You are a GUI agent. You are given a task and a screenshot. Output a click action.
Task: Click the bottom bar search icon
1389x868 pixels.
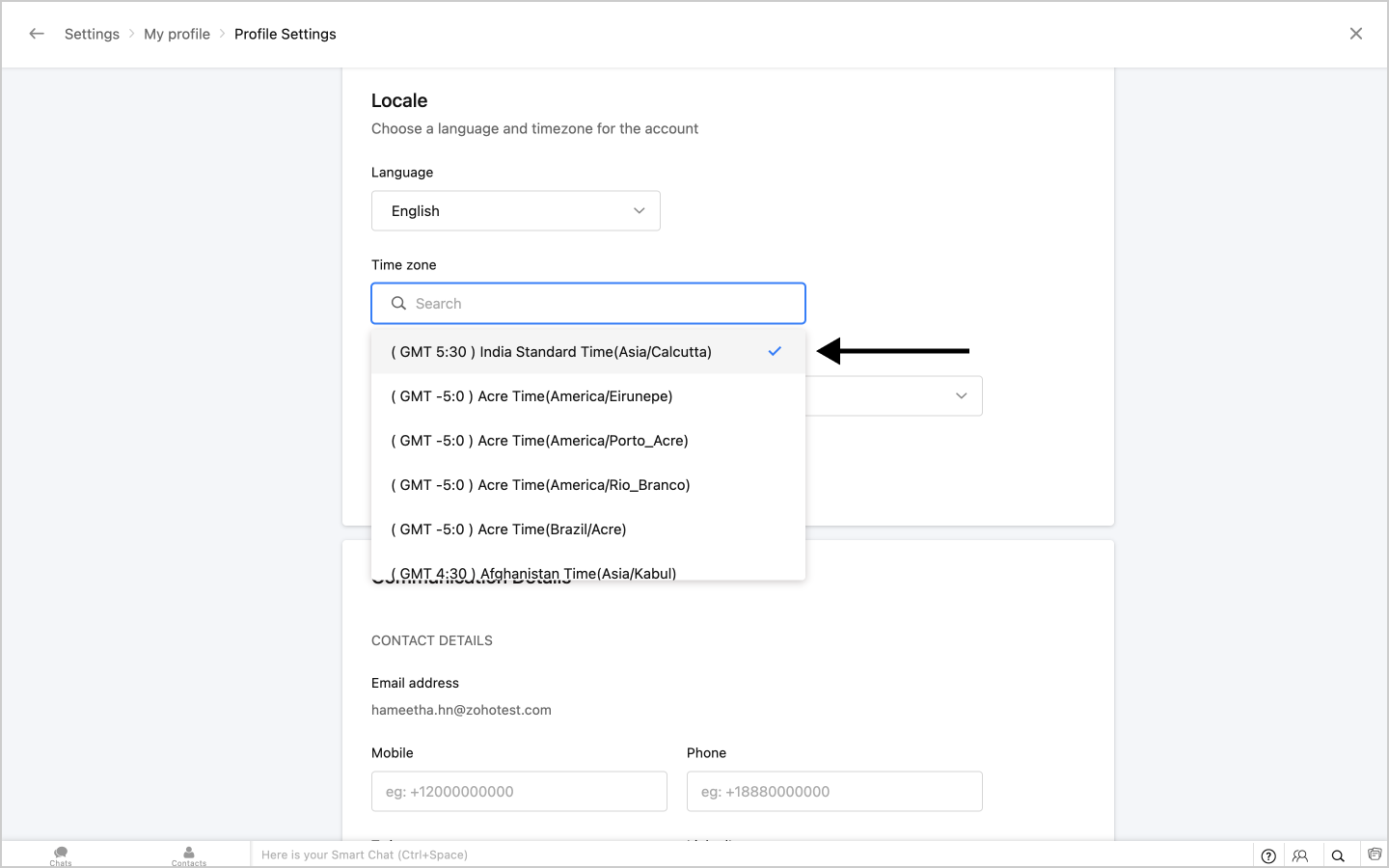[1338, 855]
